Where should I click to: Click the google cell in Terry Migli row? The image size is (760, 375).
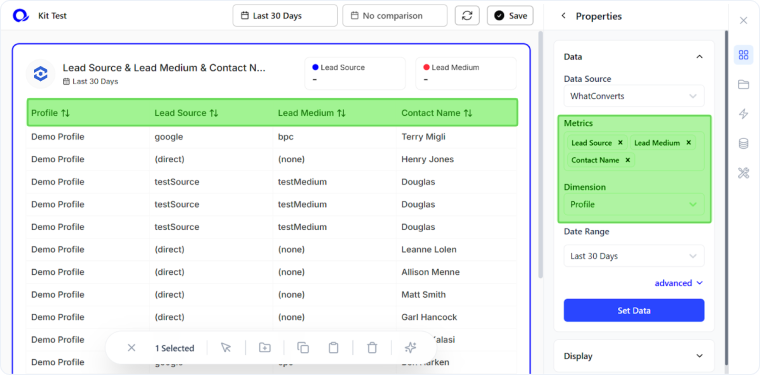coord(169,137)
